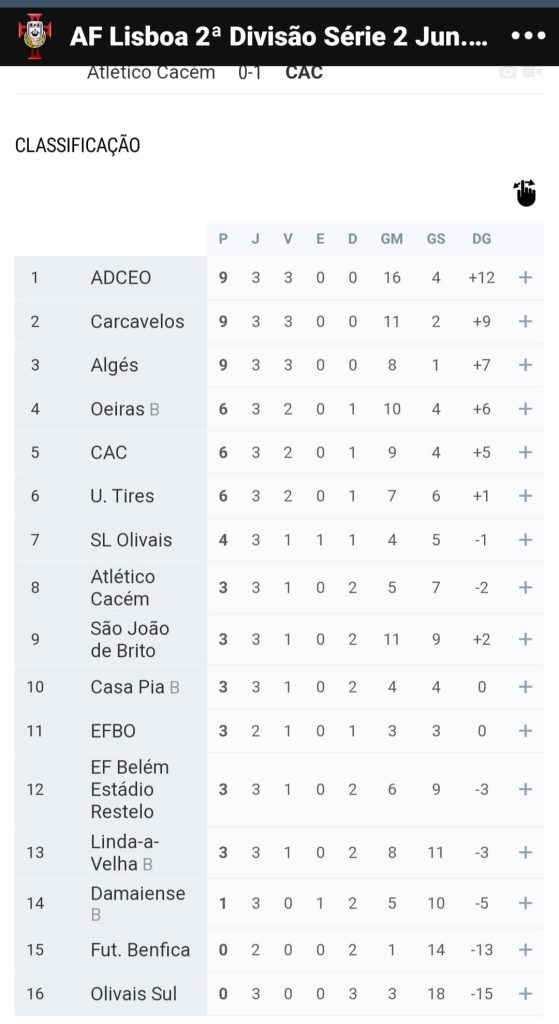This screenshot has width=559, height=1024.
Task: Open the Oeiras B team entry
Action: 125,409
